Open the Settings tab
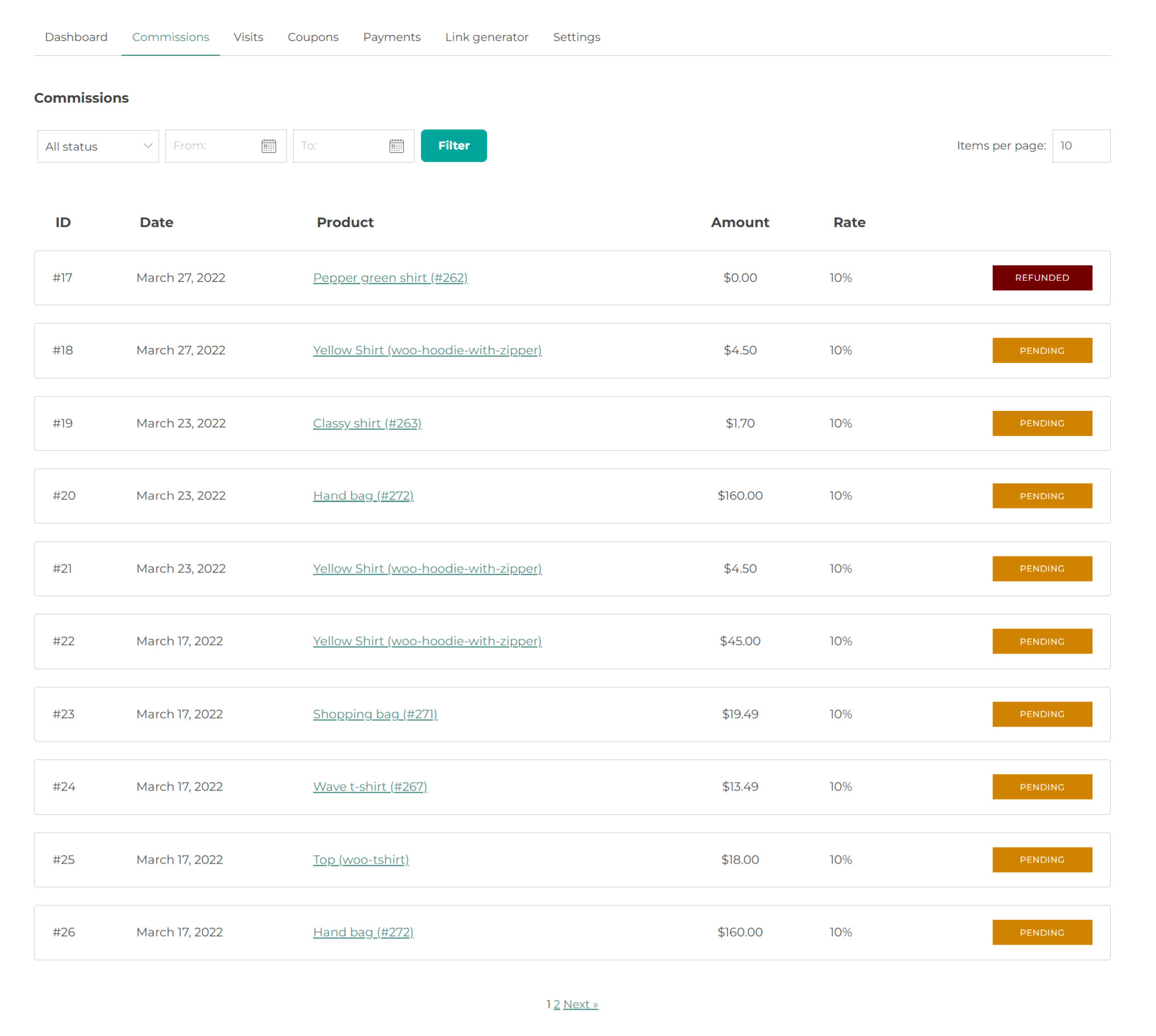The width and height of the screenshot is (1156, 1036). pos(576,37)
